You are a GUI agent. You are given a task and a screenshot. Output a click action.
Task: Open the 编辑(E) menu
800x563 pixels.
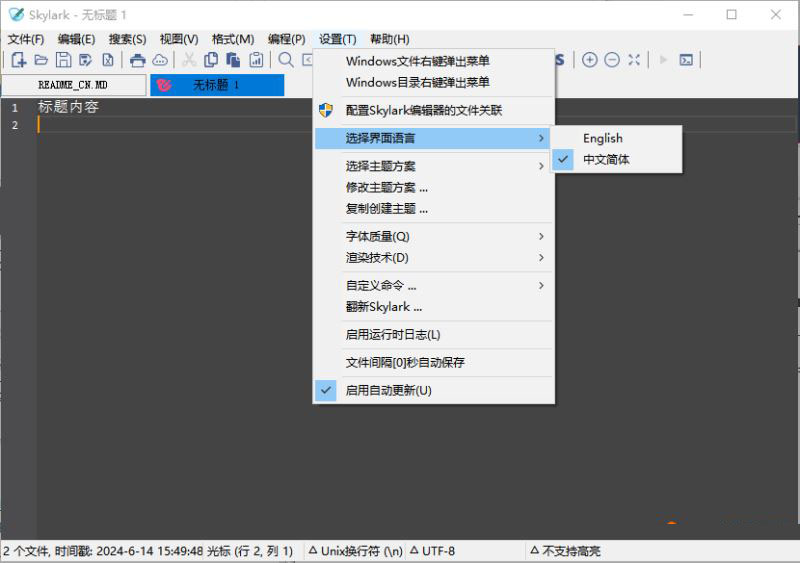click(x=77, y=39)
